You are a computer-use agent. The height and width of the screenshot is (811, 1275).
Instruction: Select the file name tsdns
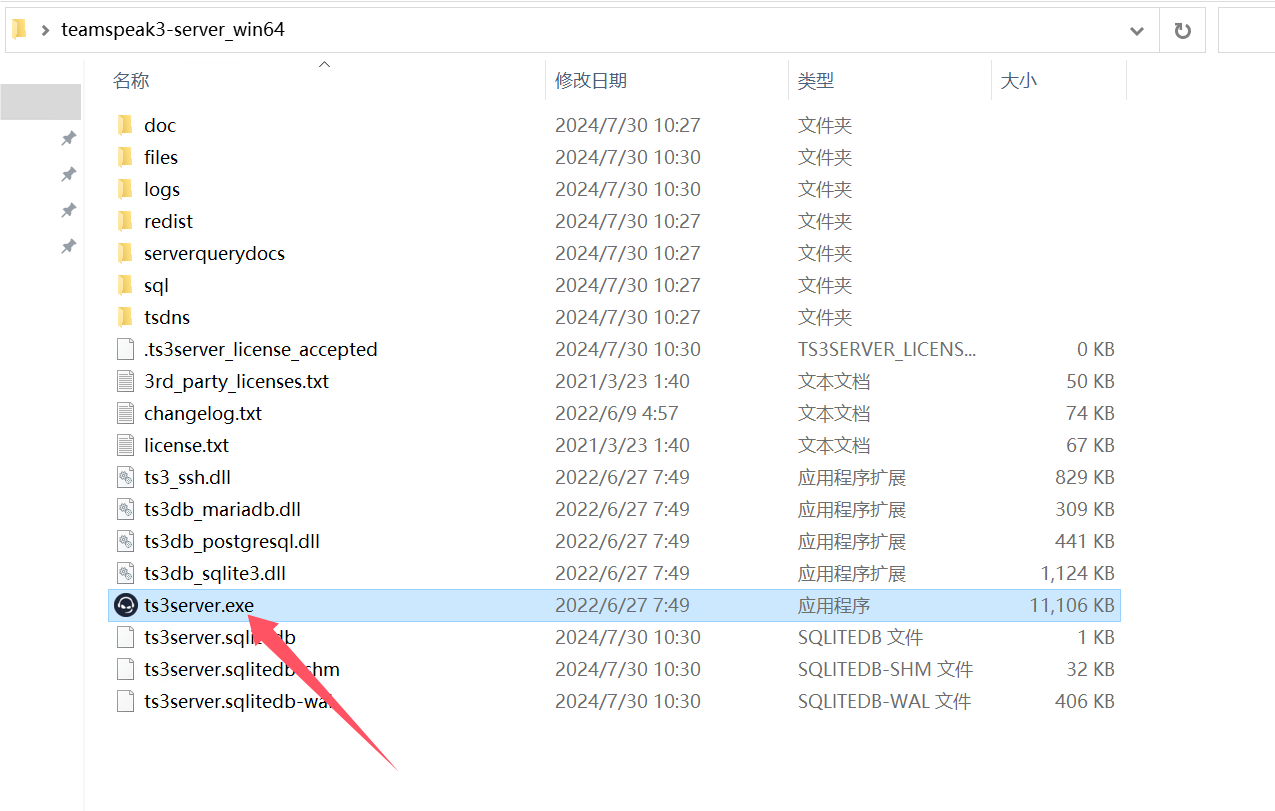coord(167,317)
